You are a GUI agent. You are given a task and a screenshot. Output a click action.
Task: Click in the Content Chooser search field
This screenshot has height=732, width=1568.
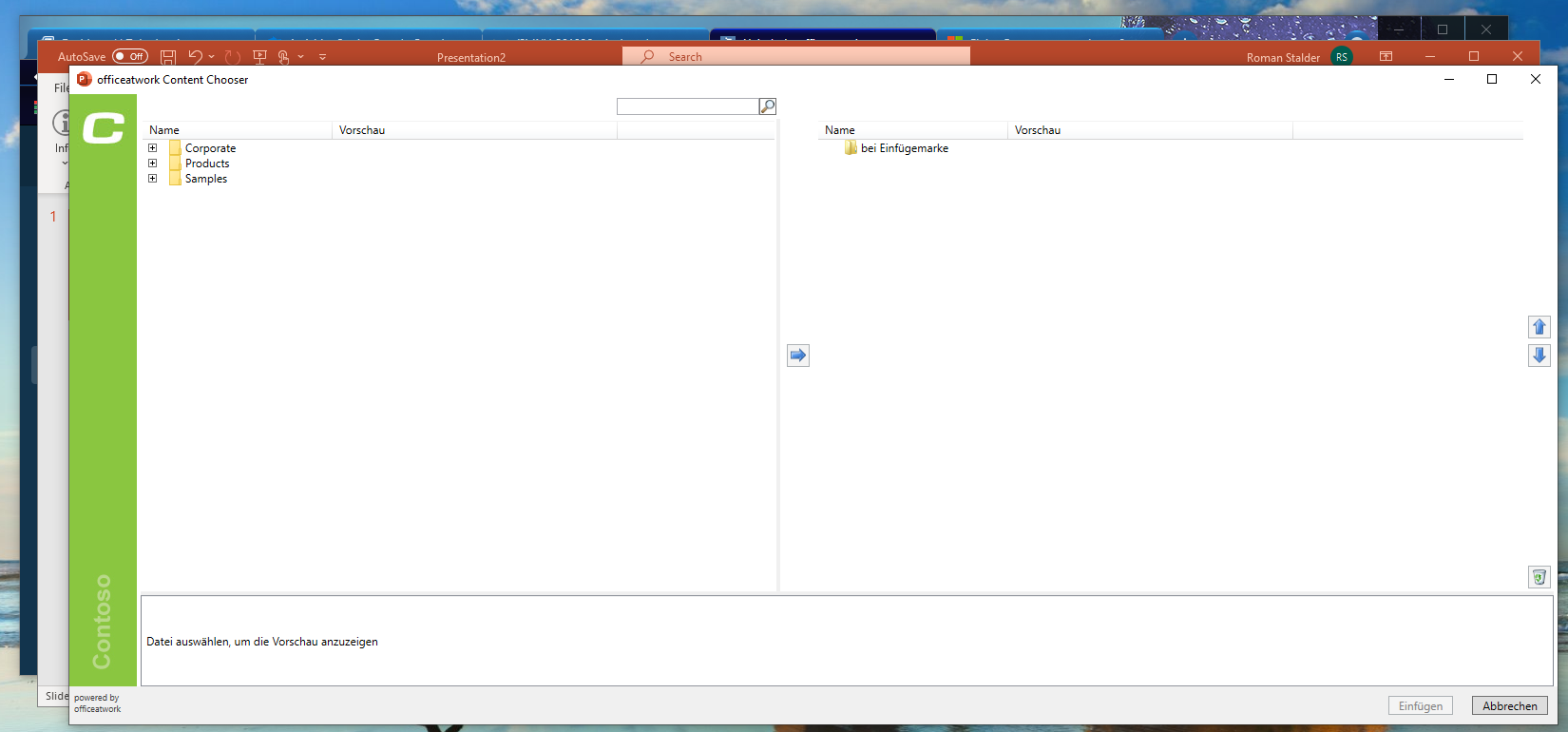[x=688, y=106]
